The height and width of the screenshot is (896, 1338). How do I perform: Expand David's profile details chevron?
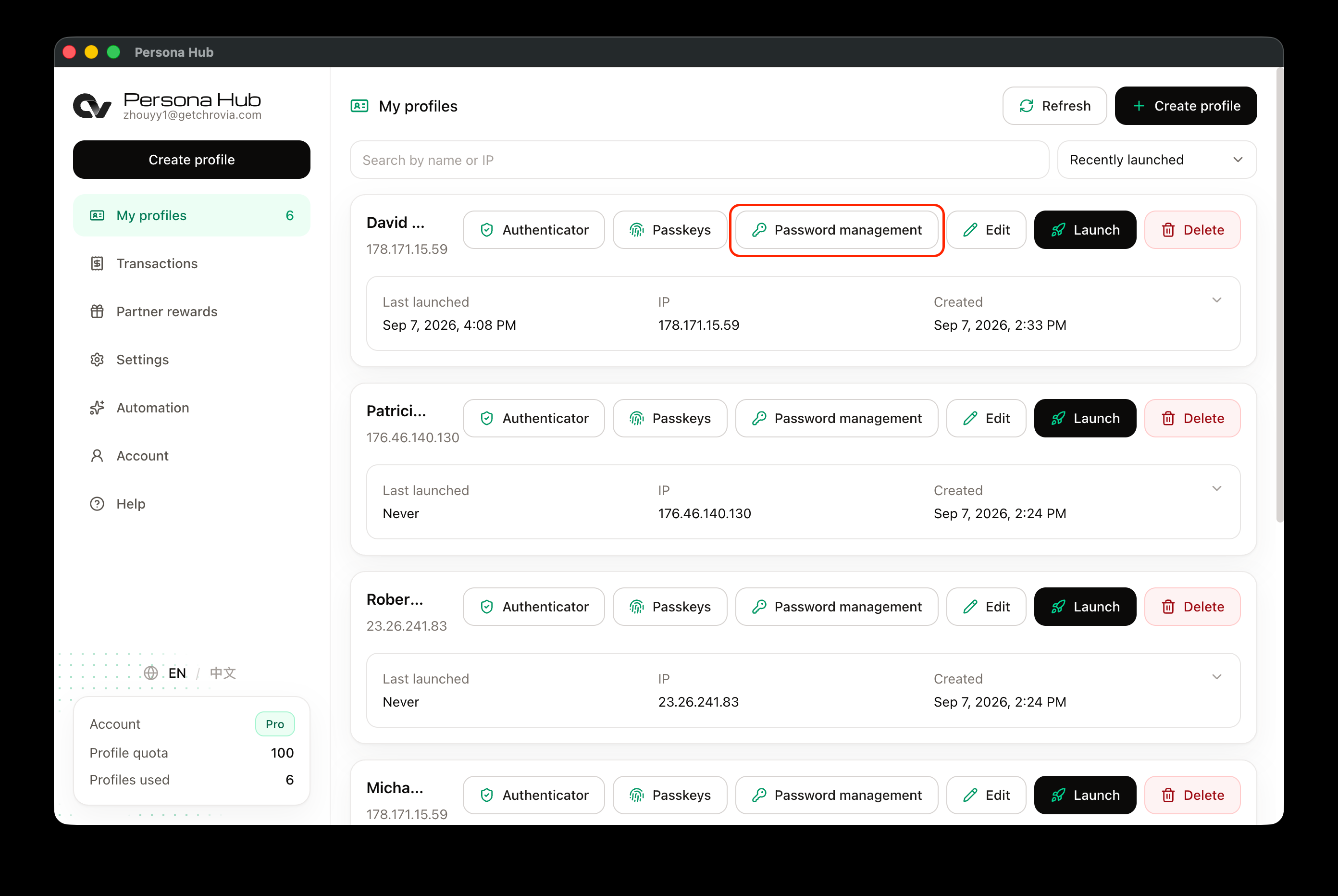pyautogui.click(x=1217, y=300)
